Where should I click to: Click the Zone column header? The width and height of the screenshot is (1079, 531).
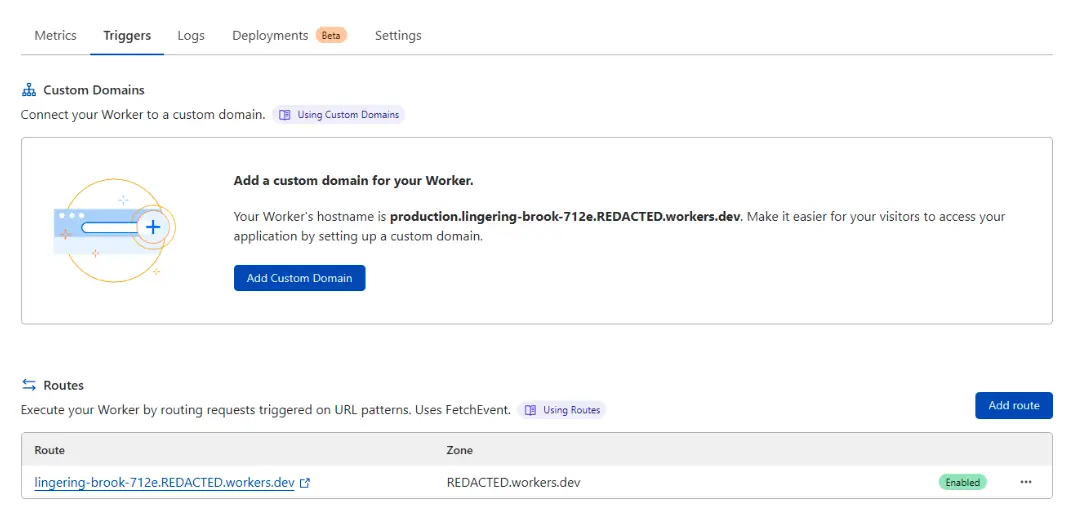pyautogui.click(x=459, y=450)
